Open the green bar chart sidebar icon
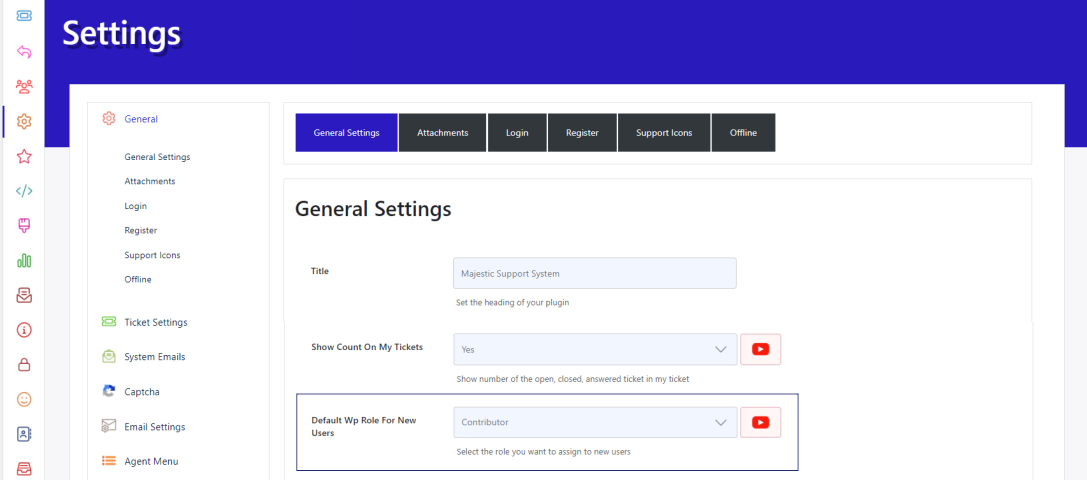 (24, 260)
